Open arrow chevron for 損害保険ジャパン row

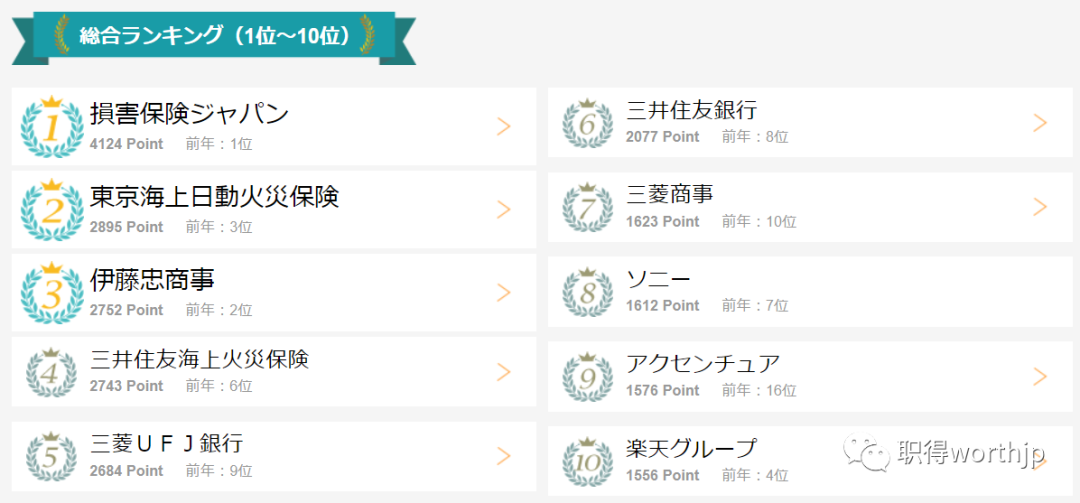click(504, 126)
